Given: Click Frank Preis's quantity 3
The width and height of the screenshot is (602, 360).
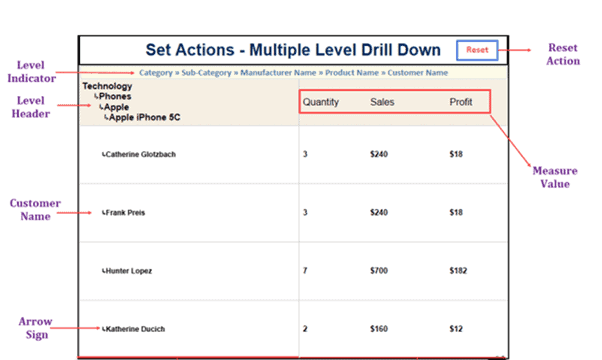Looking at the screenshot, I should pyautogui.click(x=305, y=213).
